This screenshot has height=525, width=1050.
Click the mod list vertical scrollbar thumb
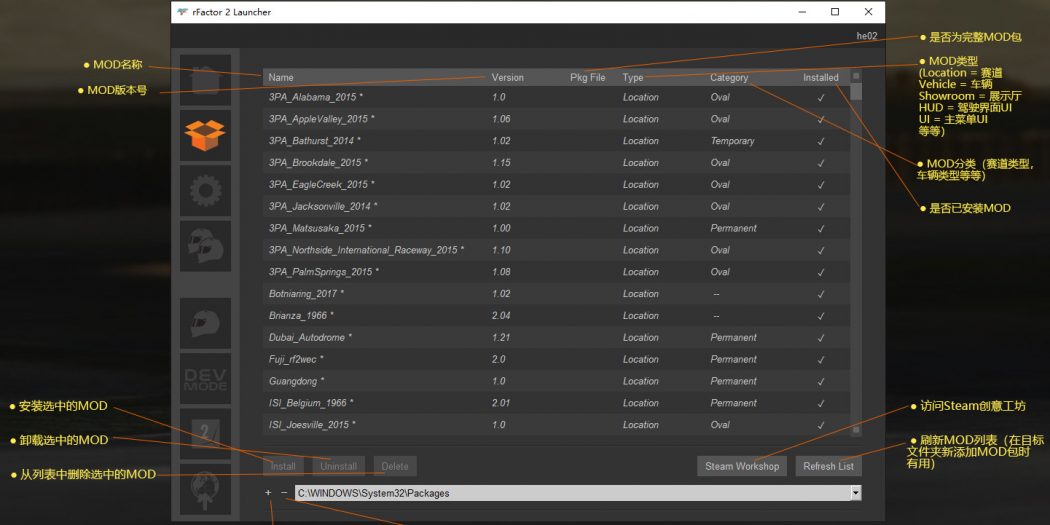point(856,92)
